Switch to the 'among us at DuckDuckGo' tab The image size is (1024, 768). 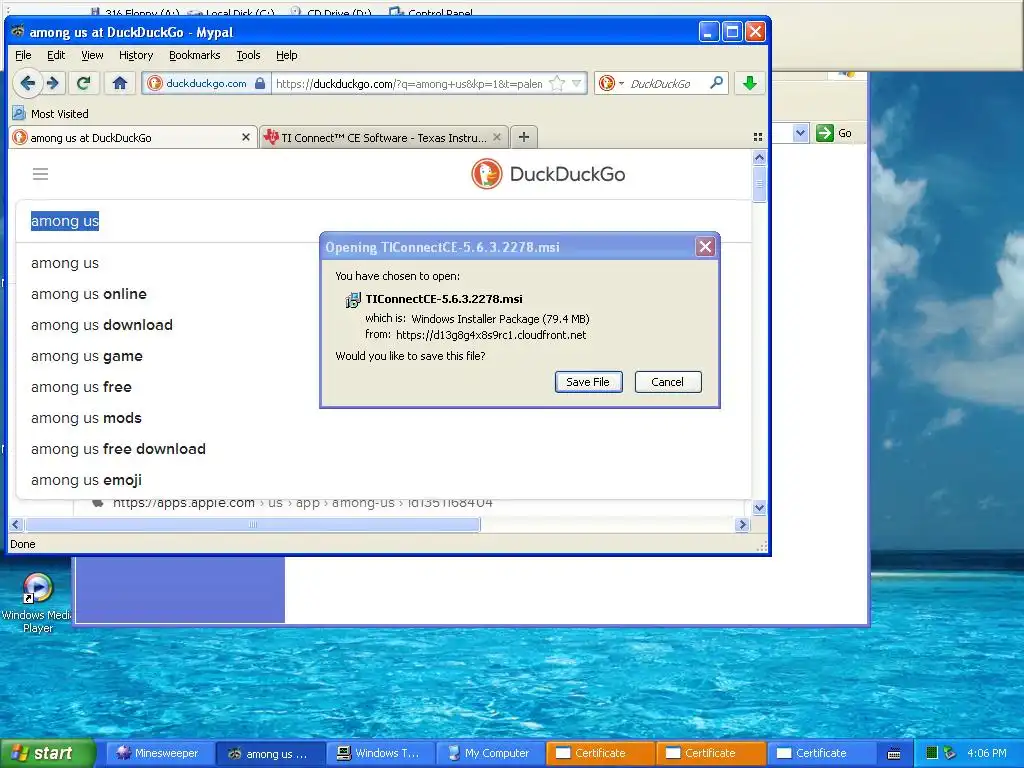133,137
